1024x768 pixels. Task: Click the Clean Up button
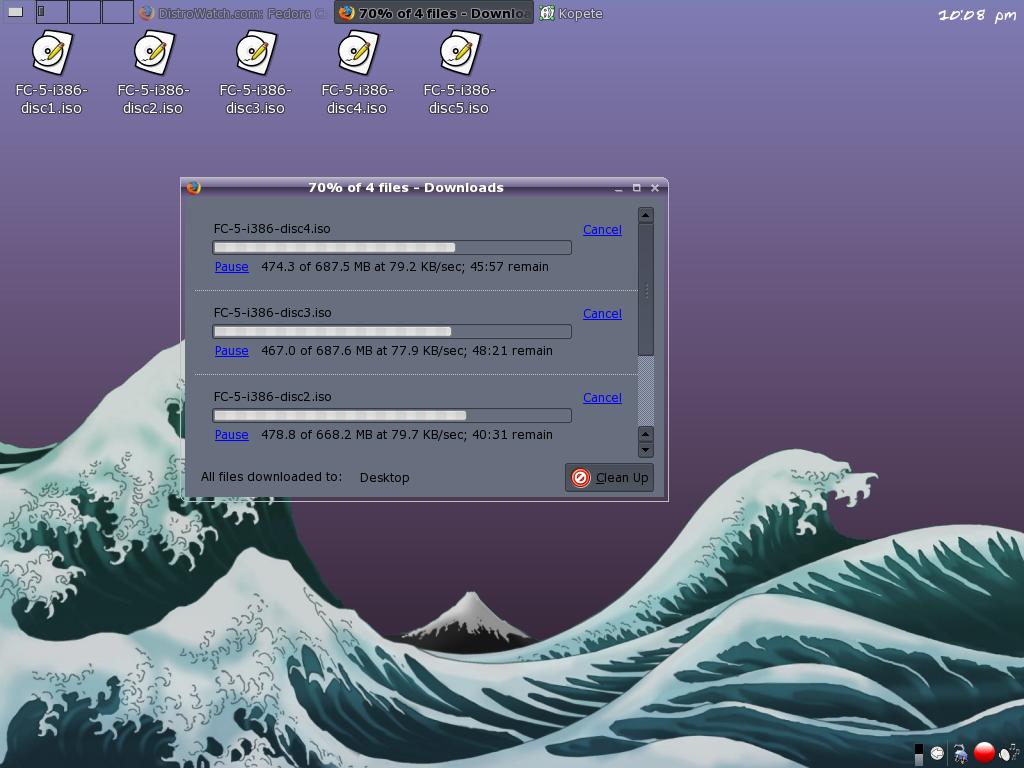click(x=609, y=477)
